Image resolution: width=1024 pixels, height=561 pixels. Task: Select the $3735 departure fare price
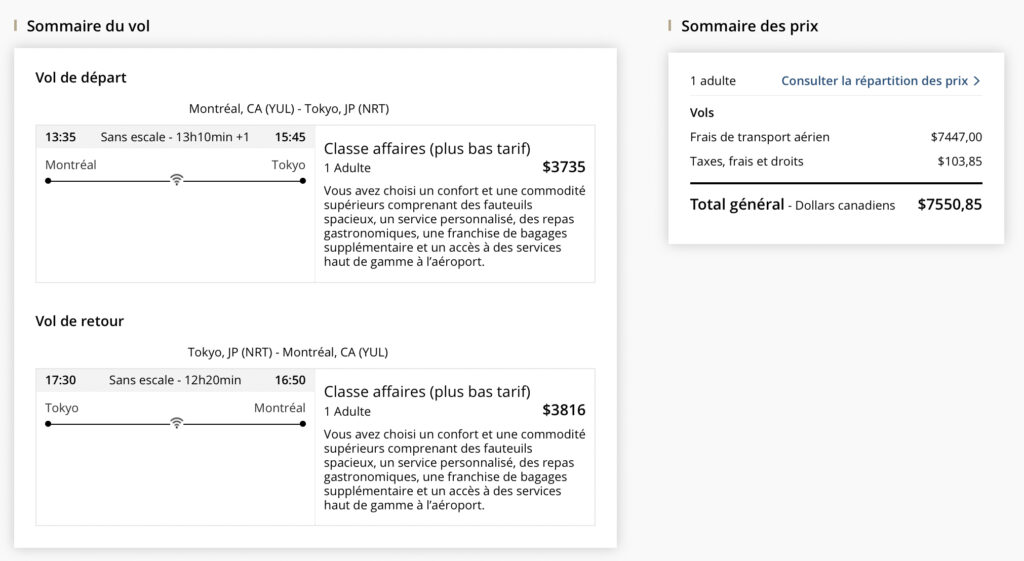click(564, 167)
